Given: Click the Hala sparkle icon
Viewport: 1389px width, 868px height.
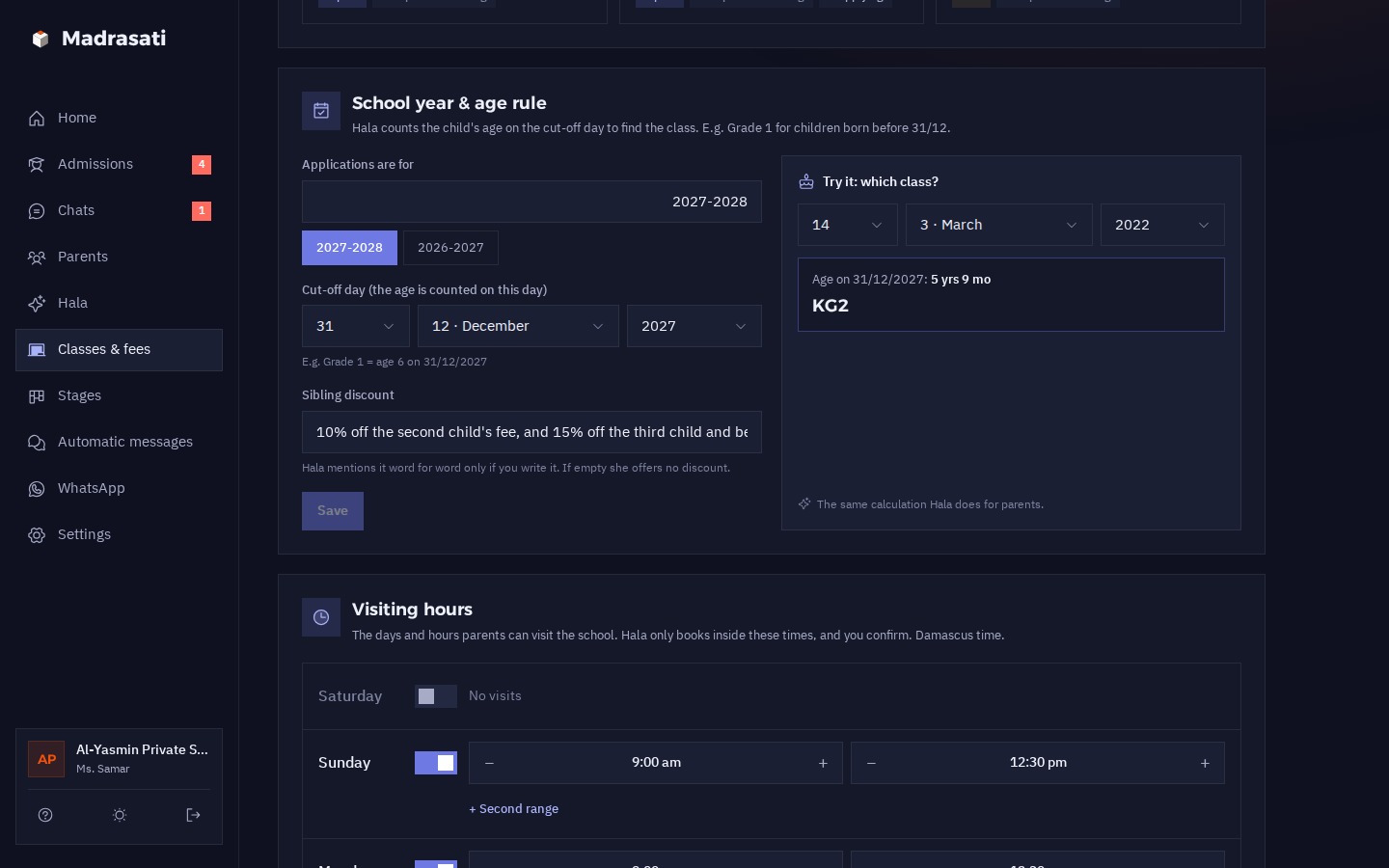Looking at the screenshot, I should pyautogui.click(x=37, y=304).
